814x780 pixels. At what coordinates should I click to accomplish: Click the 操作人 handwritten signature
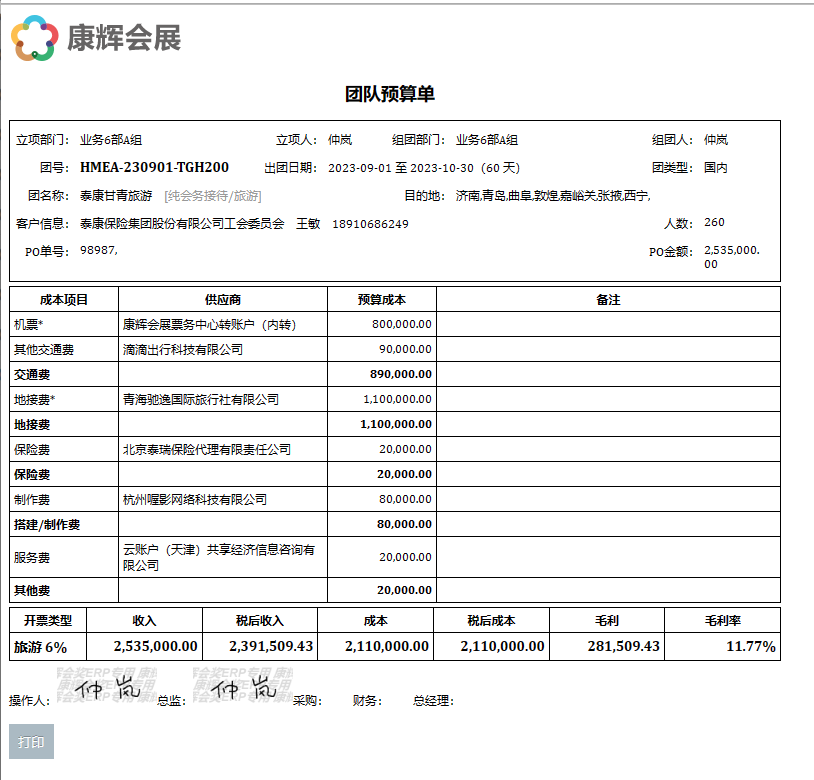tap(105, 689)
